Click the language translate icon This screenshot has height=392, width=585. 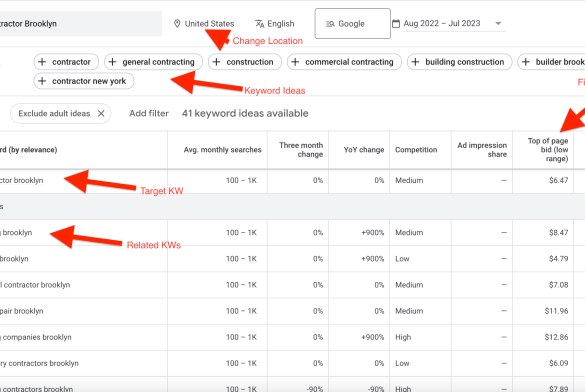[x=260, y=23]
